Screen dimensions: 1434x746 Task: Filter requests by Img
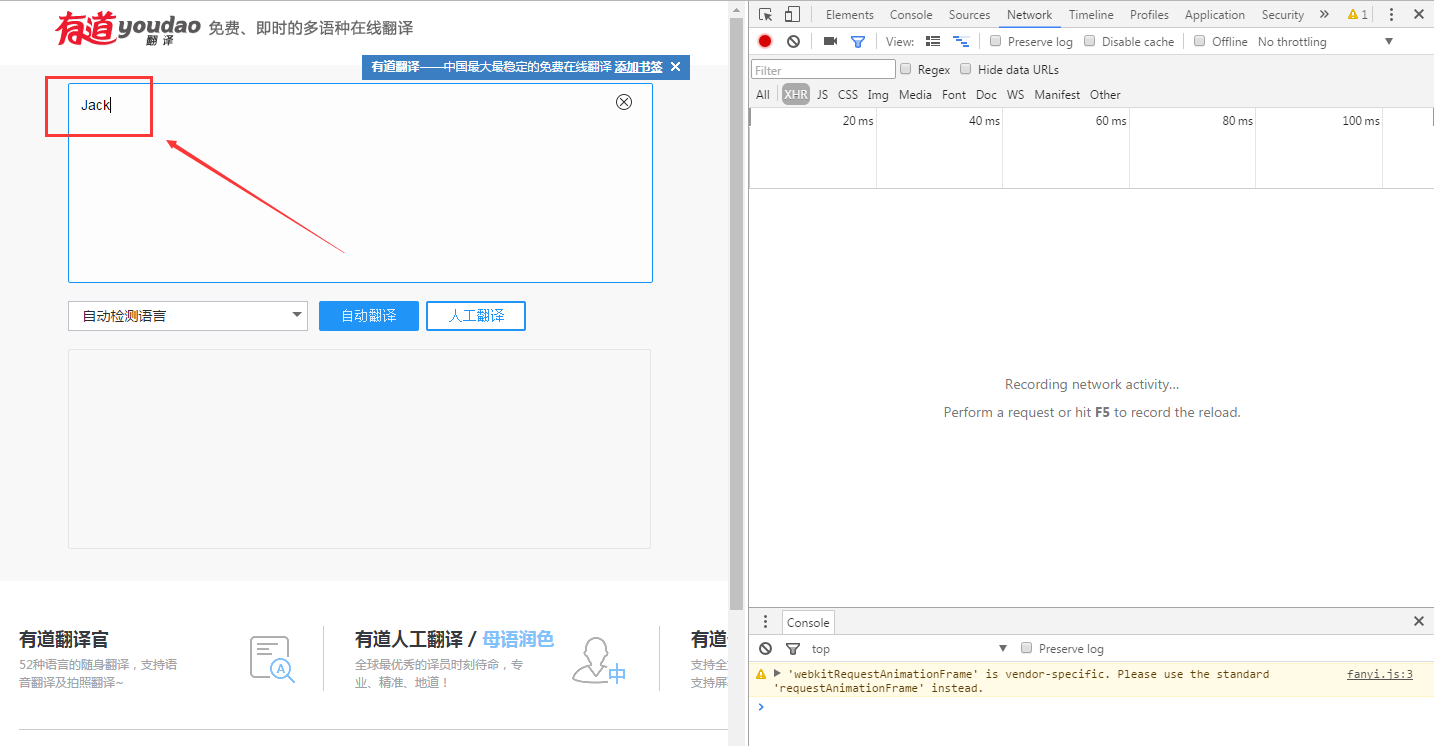[878, 94]
